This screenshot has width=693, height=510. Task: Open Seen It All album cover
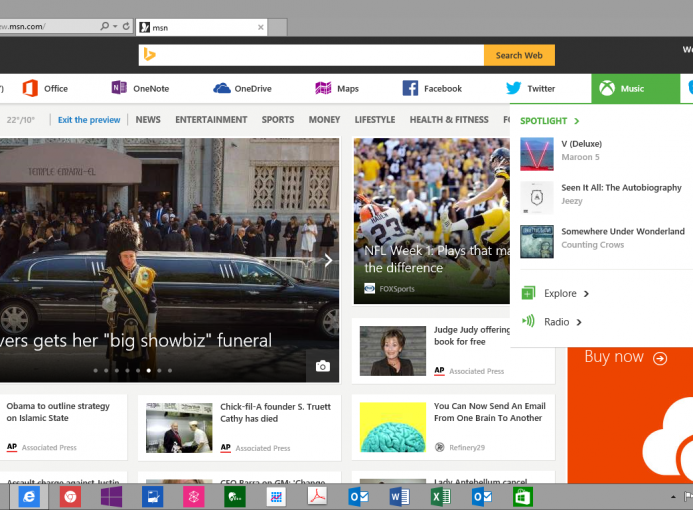click(x=537, y=198)
